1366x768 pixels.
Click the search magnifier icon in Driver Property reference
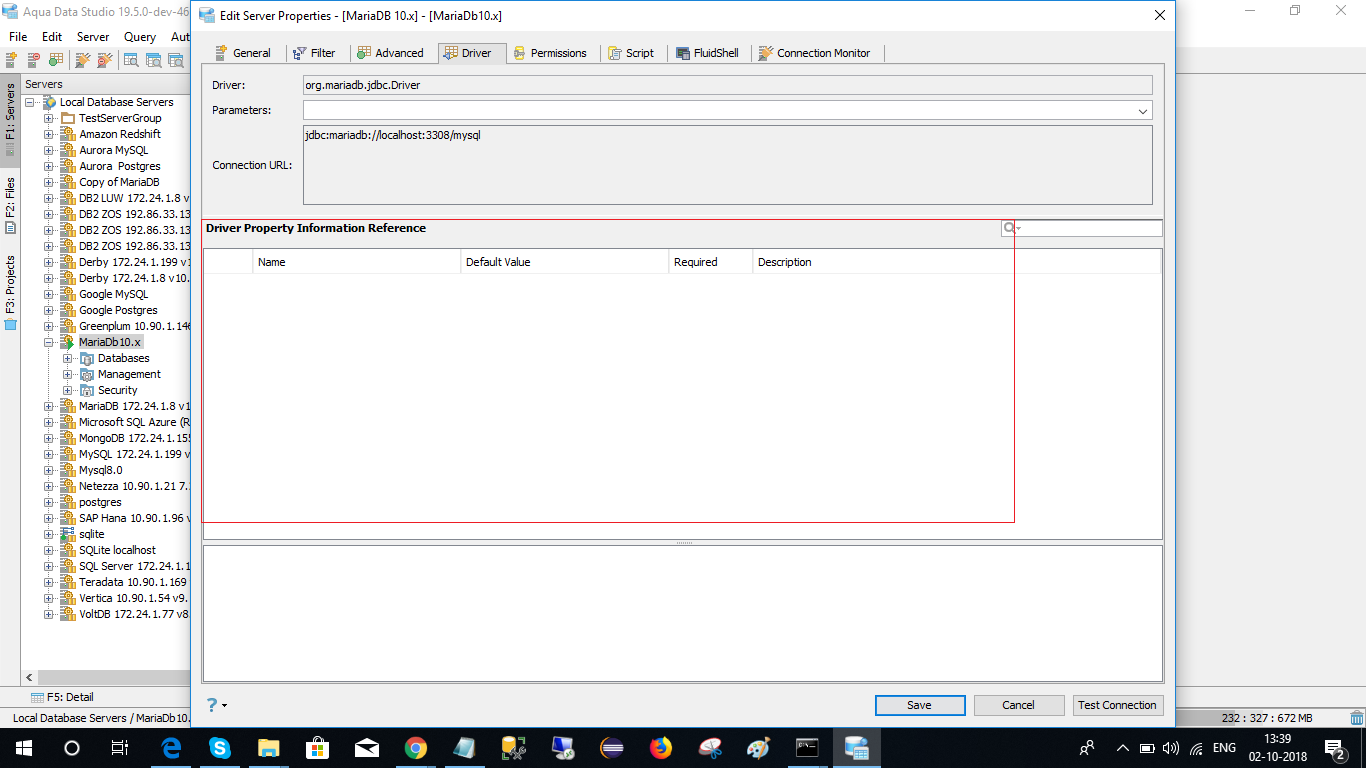pos(1009,228)
